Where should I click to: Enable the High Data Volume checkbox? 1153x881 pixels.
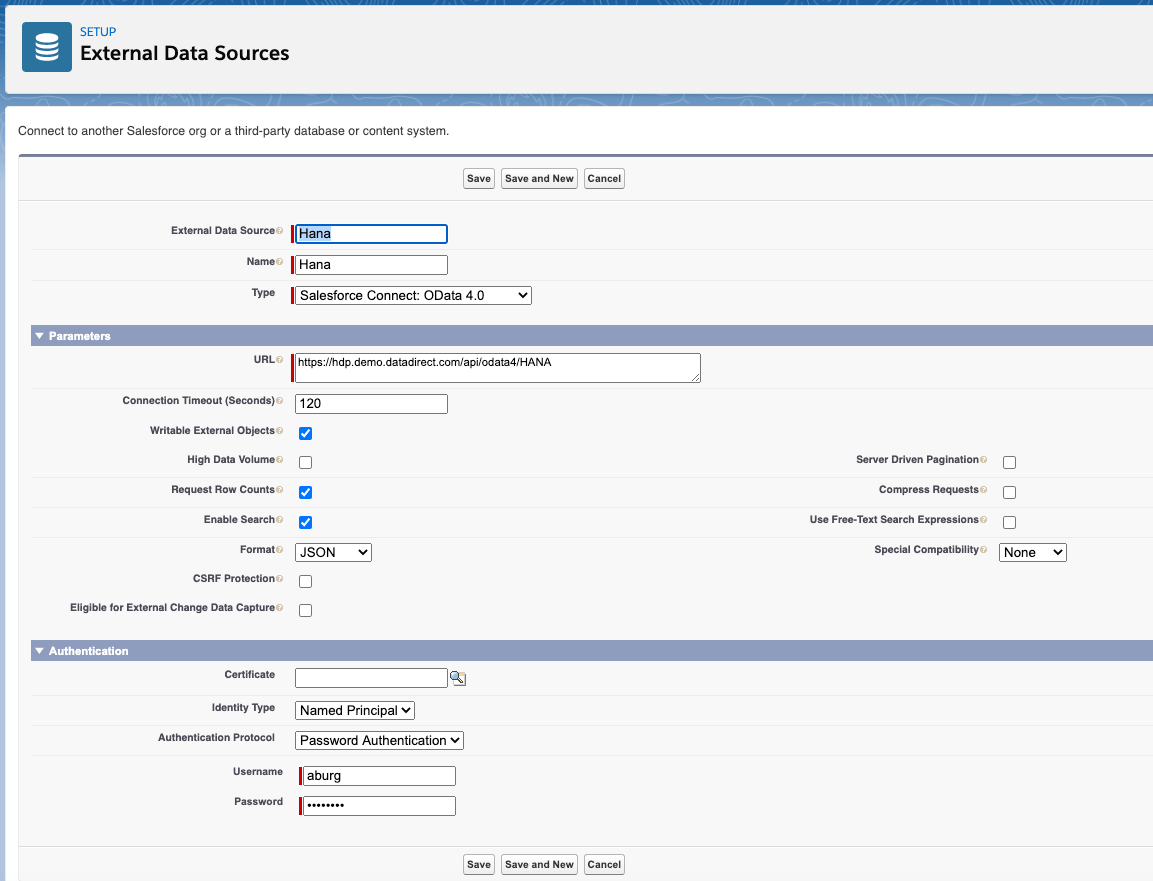click(306, 462)
